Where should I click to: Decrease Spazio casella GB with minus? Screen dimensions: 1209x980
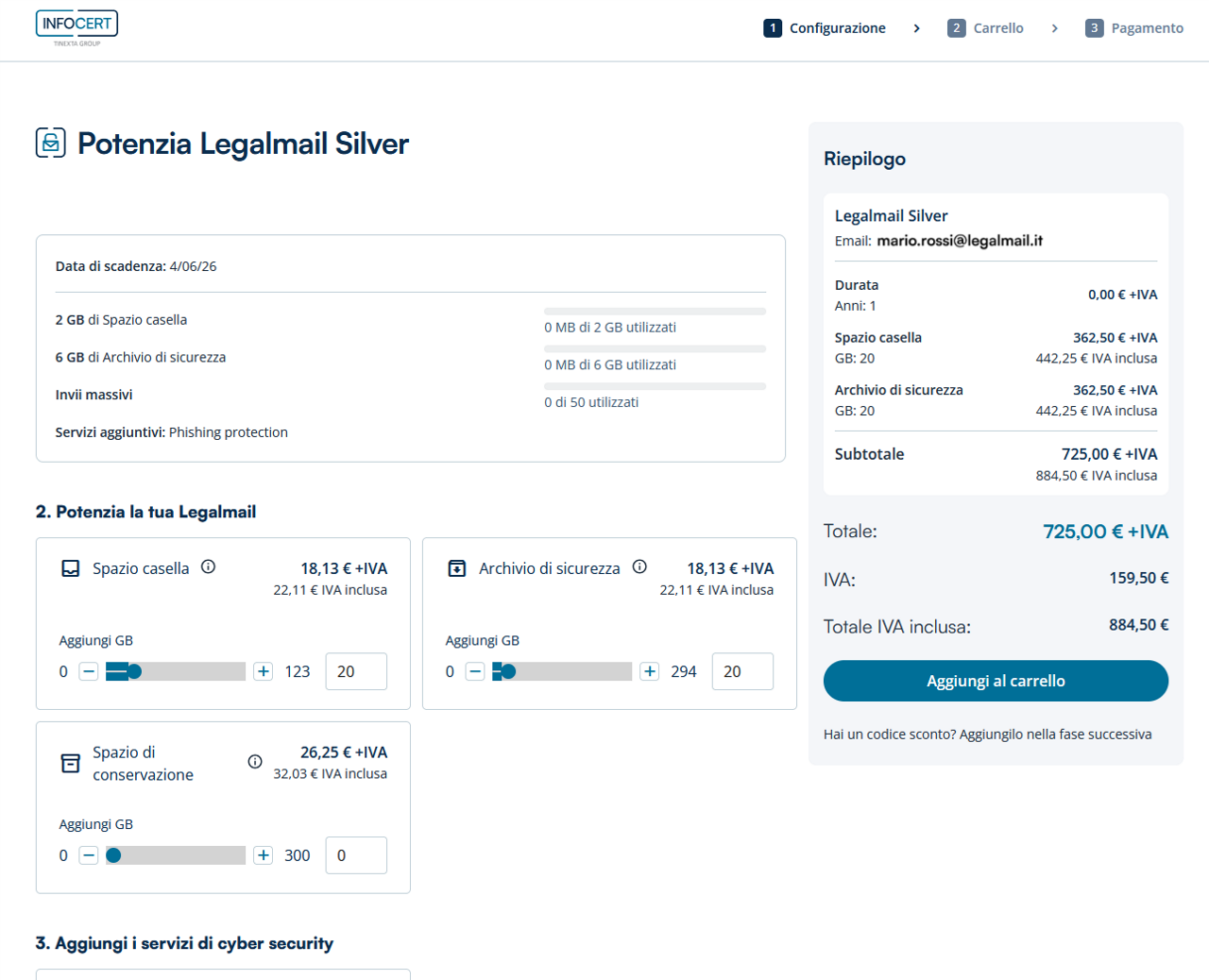[89, 671]
